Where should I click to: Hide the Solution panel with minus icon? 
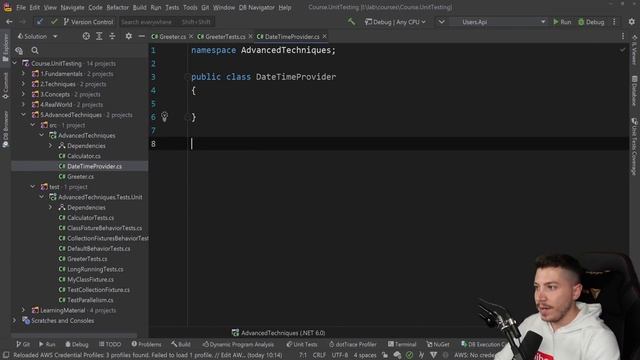(x=142, y=36)
